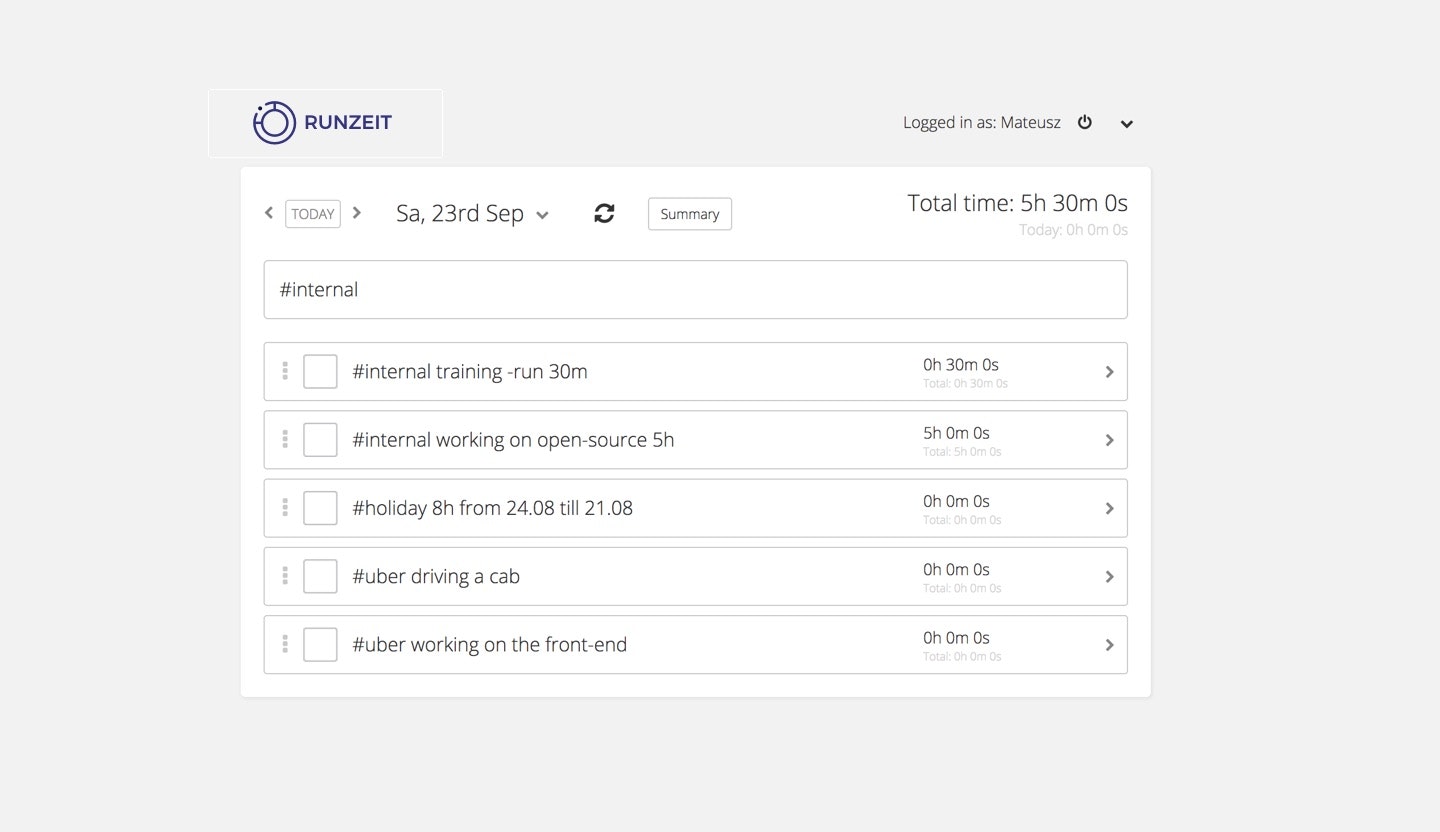Select the internal working on open-source task
The height and width of the screenshot is (832, 1440).
pyautogui.click(x=513, y=440)
